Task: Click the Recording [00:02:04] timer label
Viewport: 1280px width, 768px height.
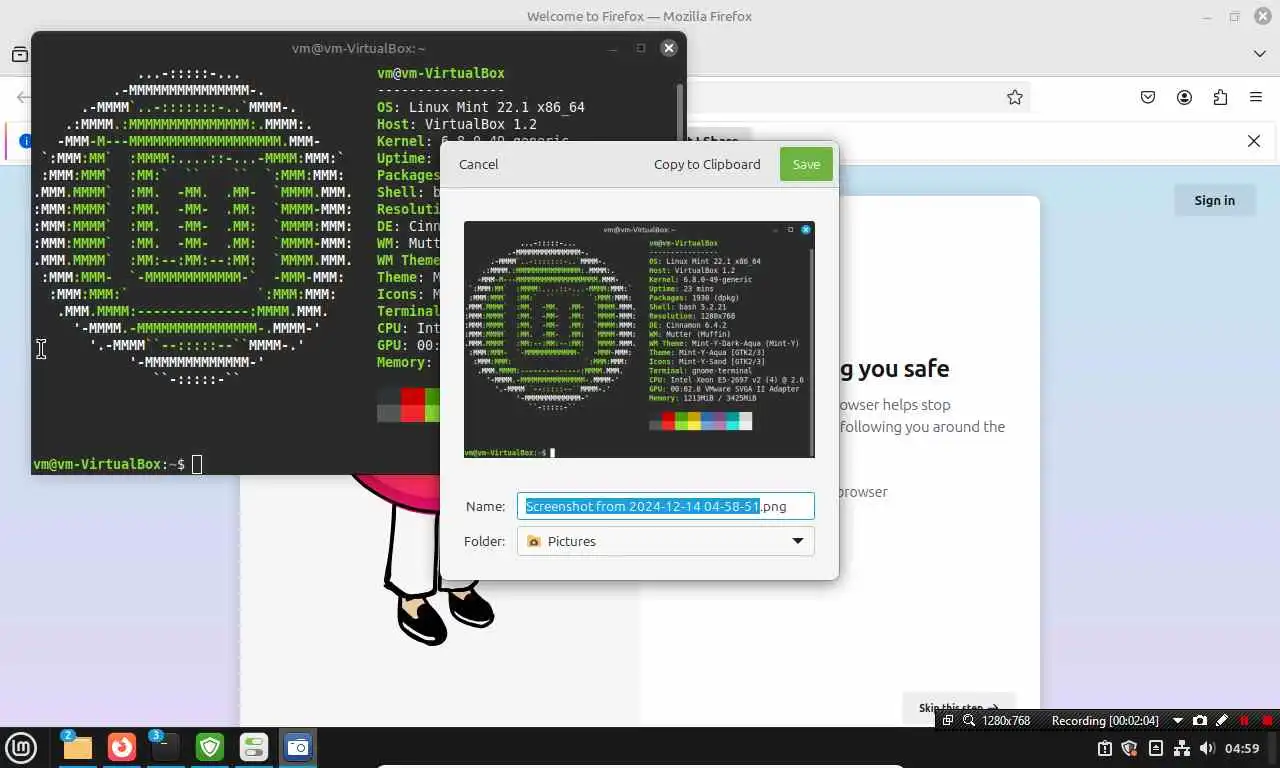Action: coord(1105,720)
